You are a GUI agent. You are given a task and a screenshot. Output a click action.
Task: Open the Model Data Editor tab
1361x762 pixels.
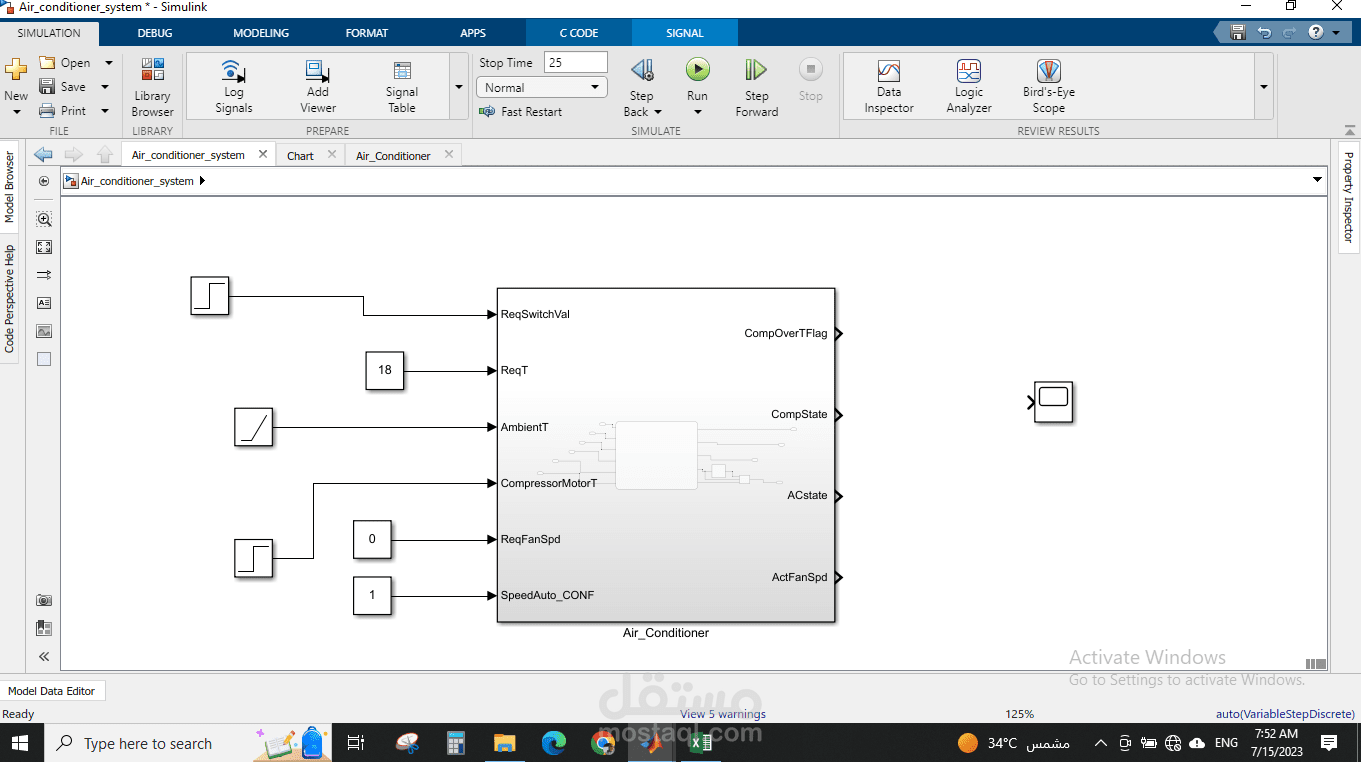[52, 691]
